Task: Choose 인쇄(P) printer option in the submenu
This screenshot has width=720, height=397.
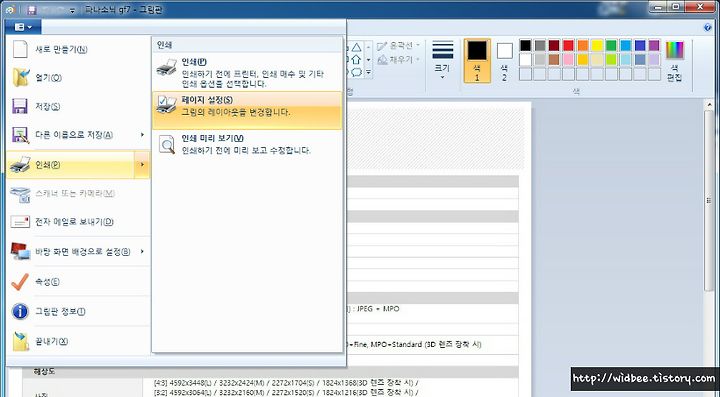Action: coord(248,72)
